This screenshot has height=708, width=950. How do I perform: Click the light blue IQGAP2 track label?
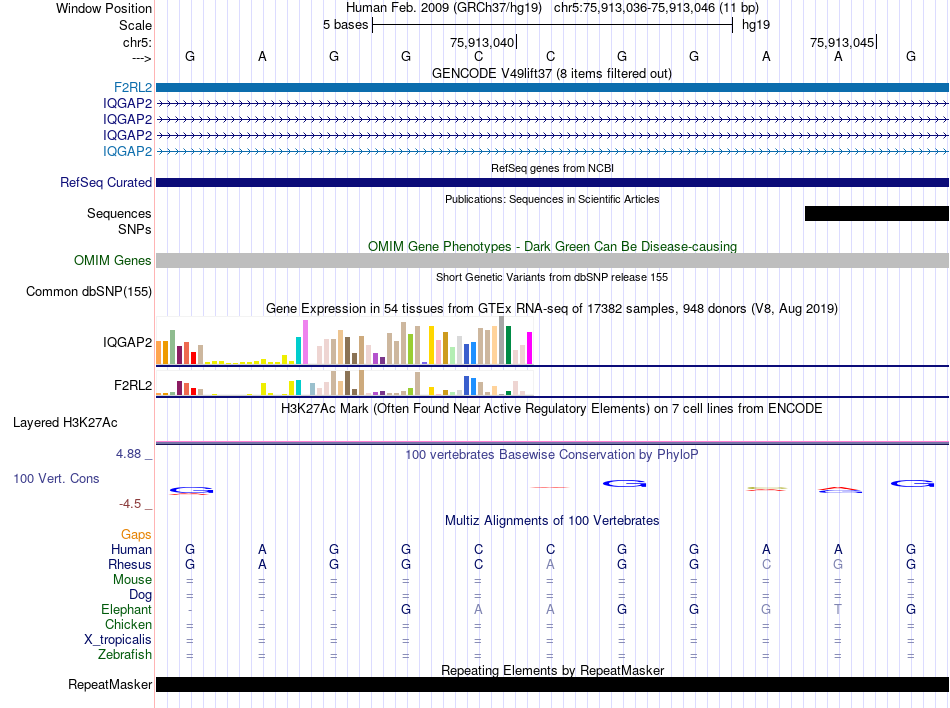click(x=127, y=151)
